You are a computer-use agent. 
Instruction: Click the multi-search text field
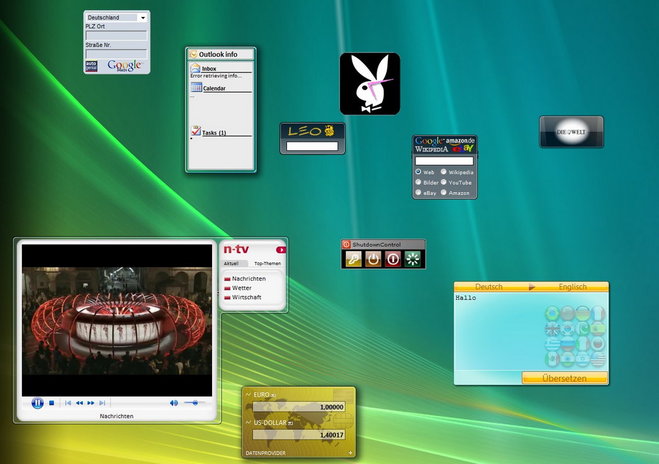444,161
